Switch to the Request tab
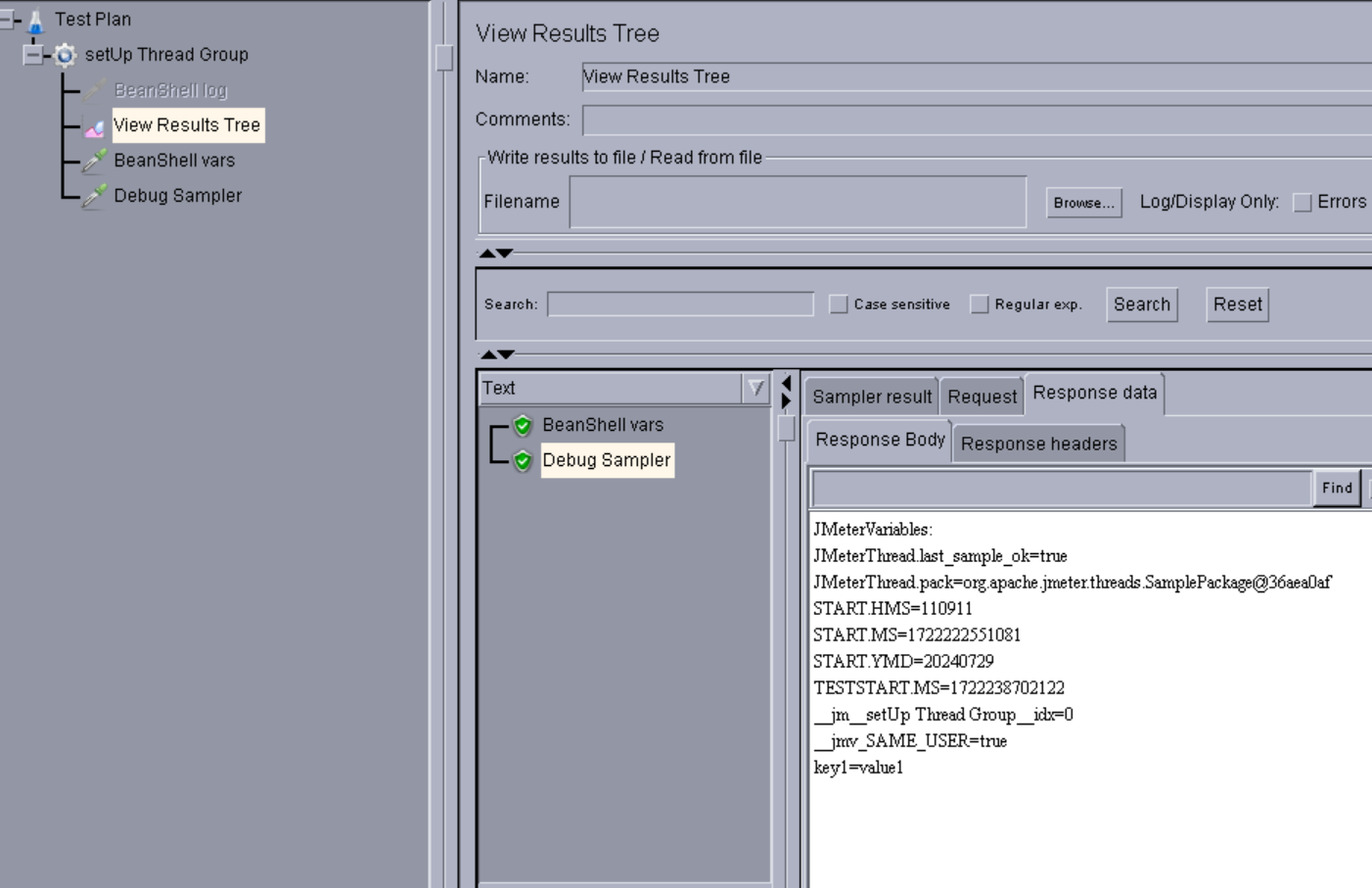The height and width of the screenshot is (888, 1372). click(x=982, y=397)
